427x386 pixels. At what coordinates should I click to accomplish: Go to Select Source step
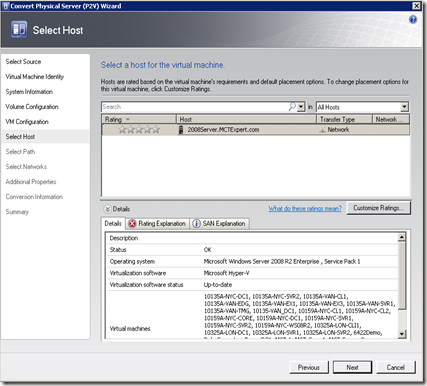click(23, 62)
